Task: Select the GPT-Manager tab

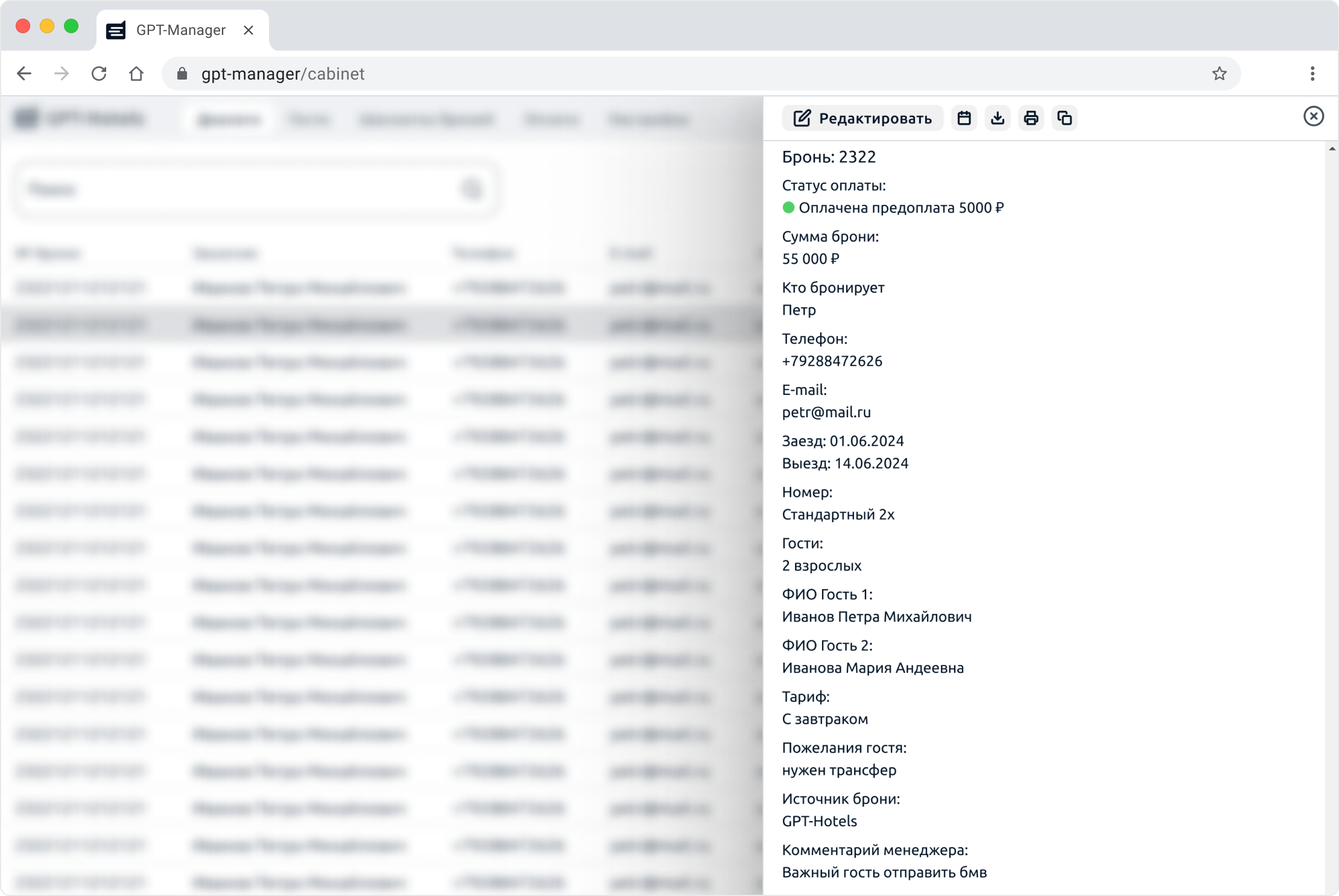Action: pos(180,30)
